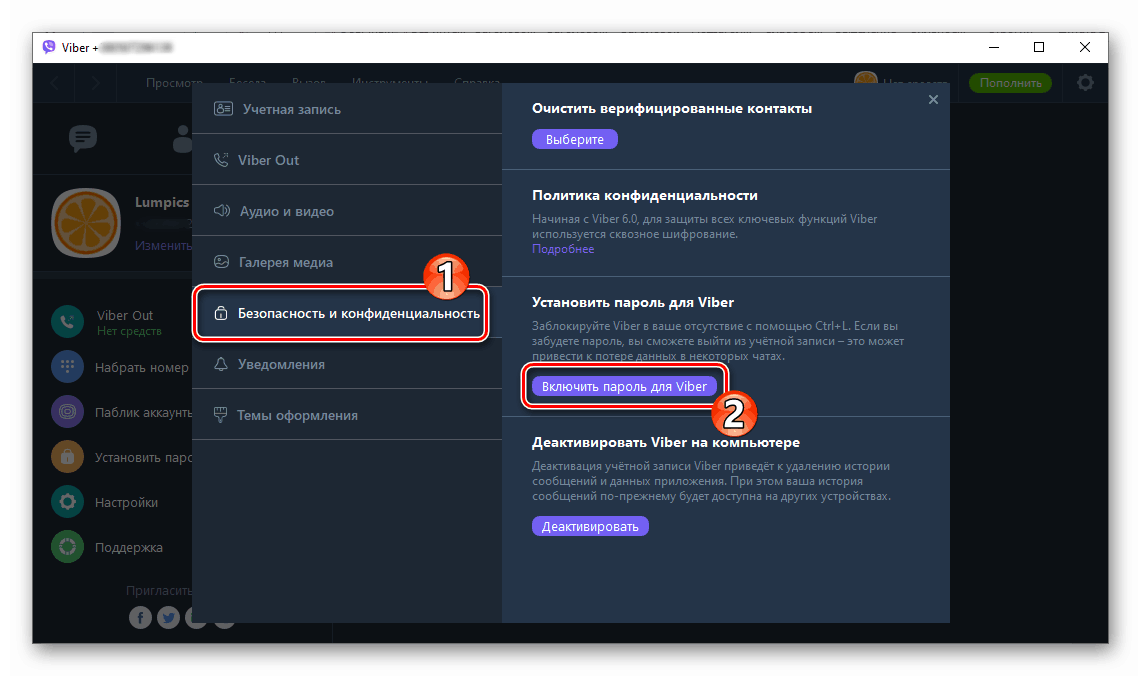
Task: Click the Twitter invite icon
Action: coord(168,618)
